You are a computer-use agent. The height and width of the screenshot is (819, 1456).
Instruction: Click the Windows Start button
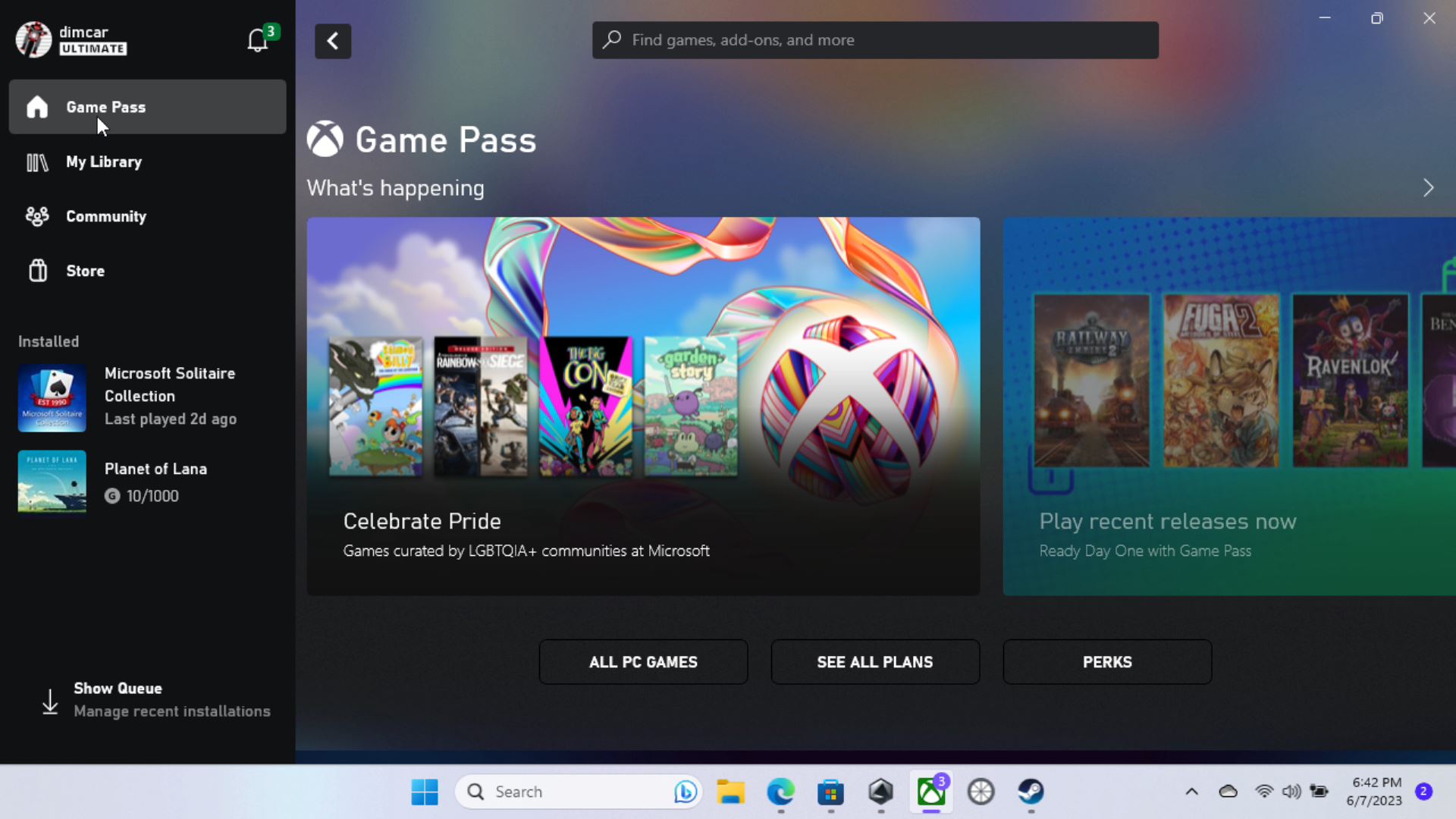(x=425, y=792)
